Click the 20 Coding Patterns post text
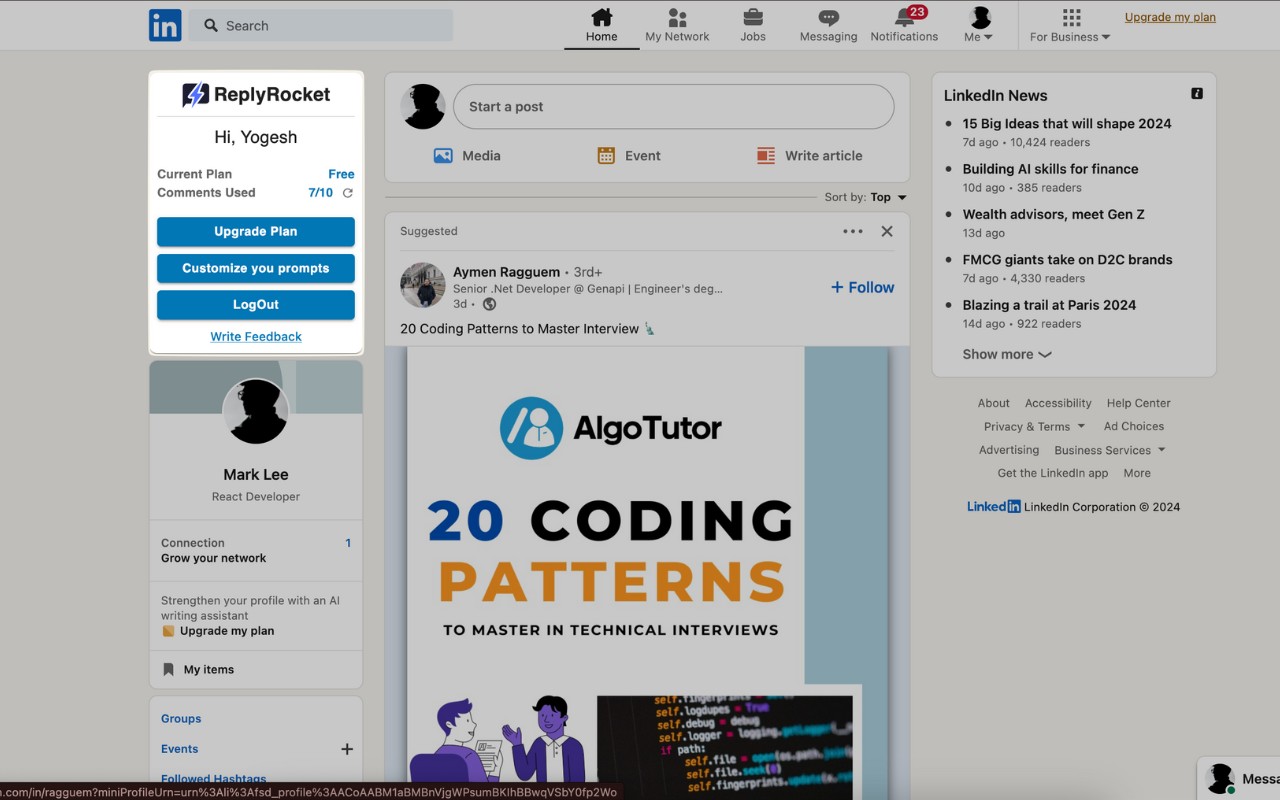The image size is (1280, 800). [x=528, y=329]
